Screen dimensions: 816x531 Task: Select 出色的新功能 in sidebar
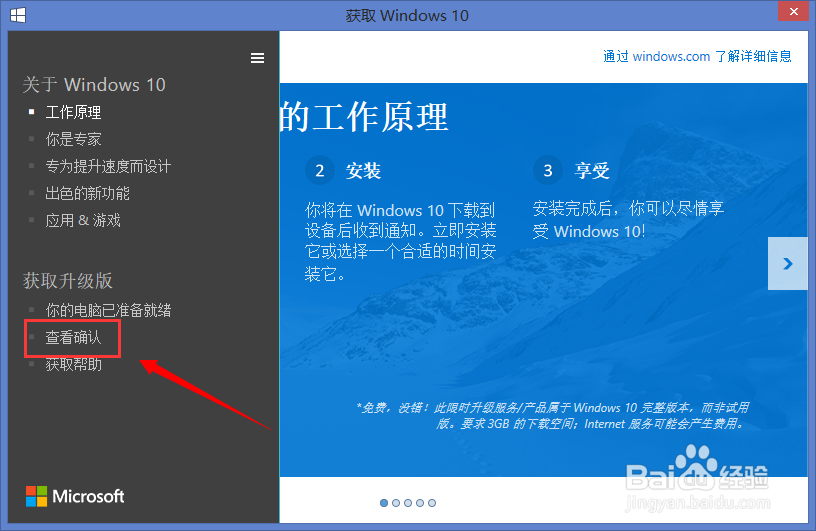pyautogui.click(x=87, y=193)
